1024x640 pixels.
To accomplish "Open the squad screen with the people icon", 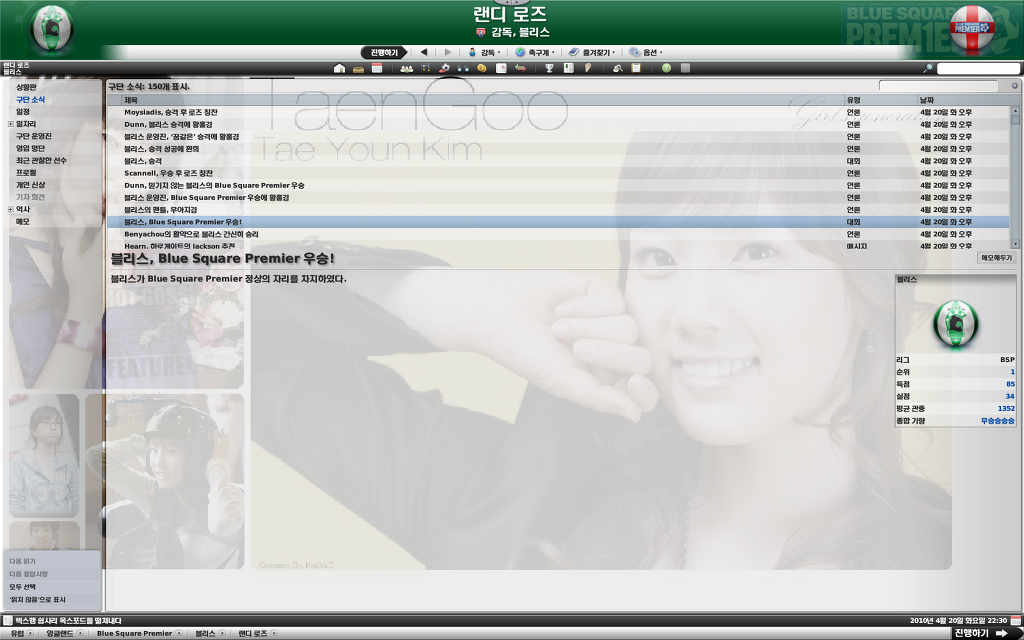I will click(407, 68).
